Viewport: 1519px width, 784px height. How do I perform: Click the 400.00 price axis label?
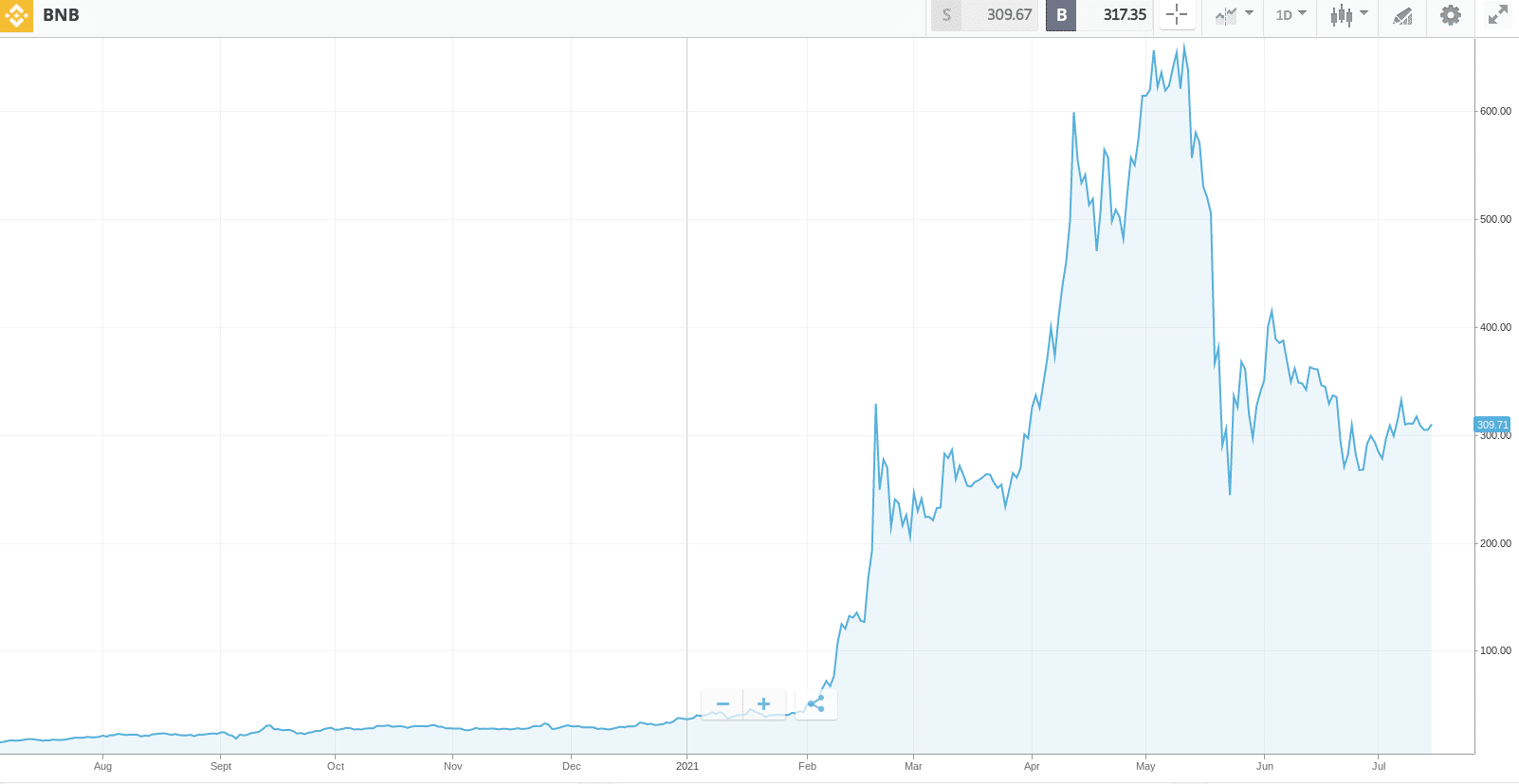(x=1495, y=327)
